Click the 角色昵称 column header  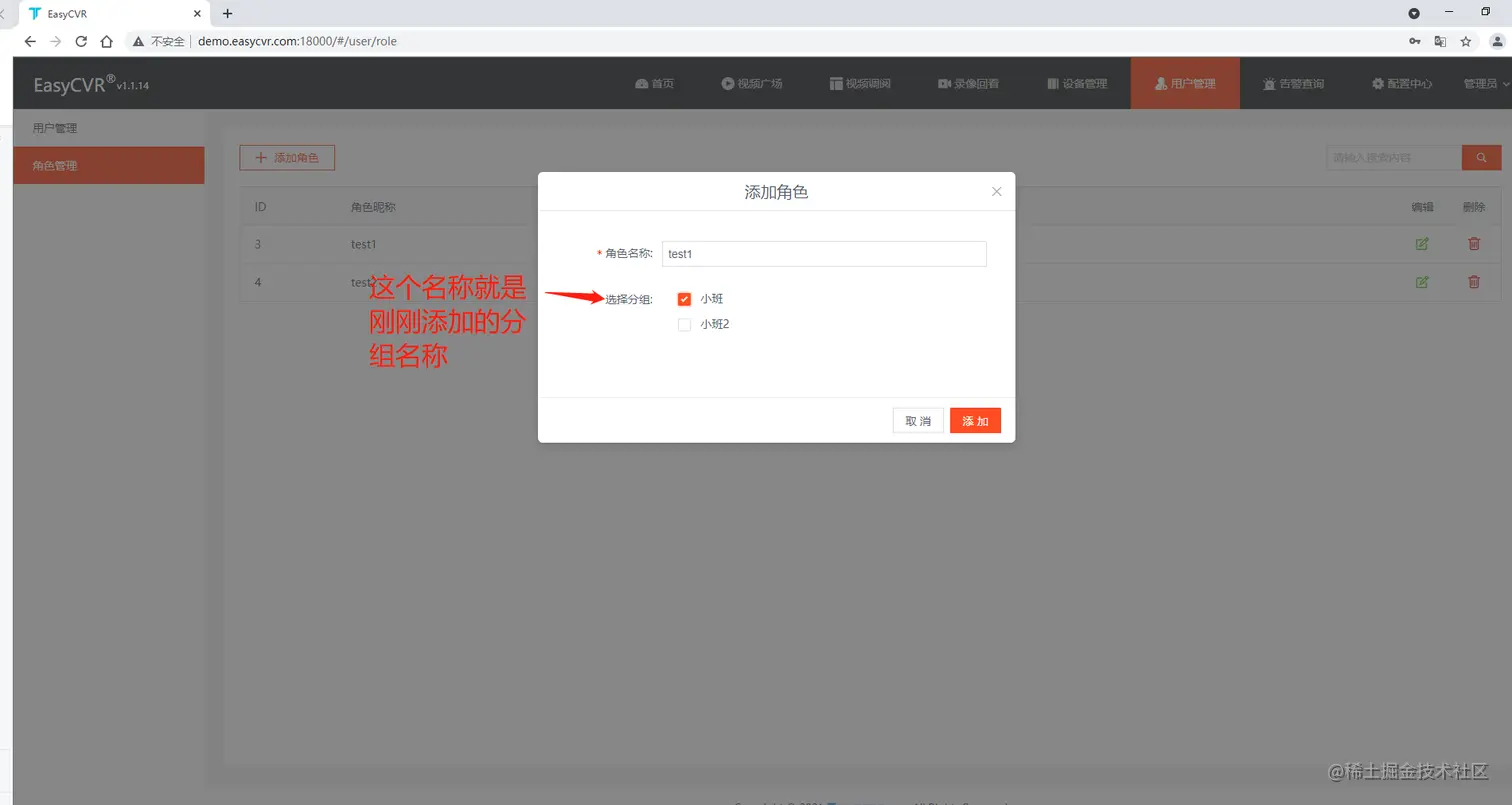[374, 207]
